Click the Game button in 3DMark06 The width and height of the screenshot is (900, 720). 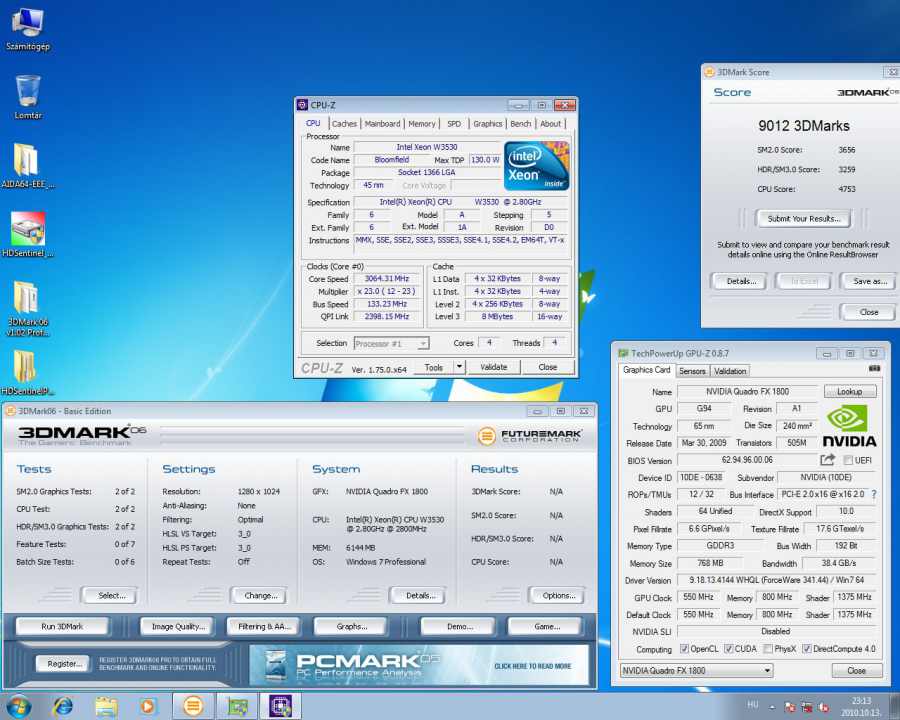point(546,626)
